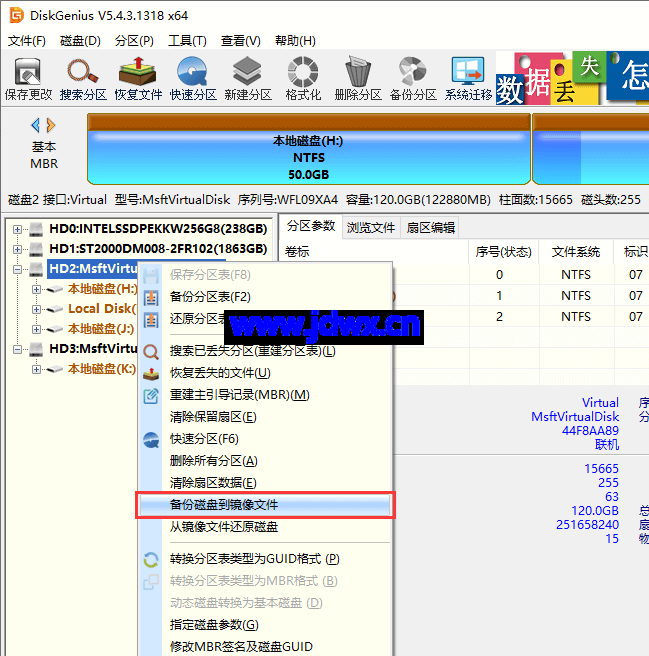The width and height of the screenshot is (649, 656).
Task: Open the 搜索分区 search partition tool
Action: pyautogui.click(x=83, y=79)
